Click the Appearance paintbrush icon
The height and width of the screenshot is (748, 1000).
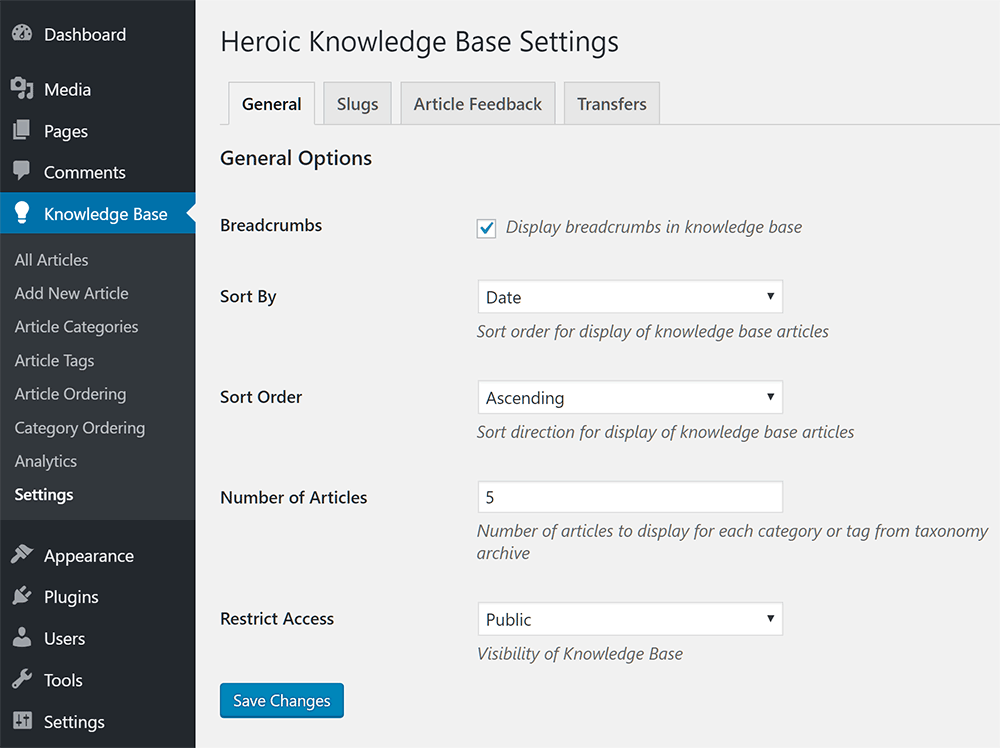(22, 556)
